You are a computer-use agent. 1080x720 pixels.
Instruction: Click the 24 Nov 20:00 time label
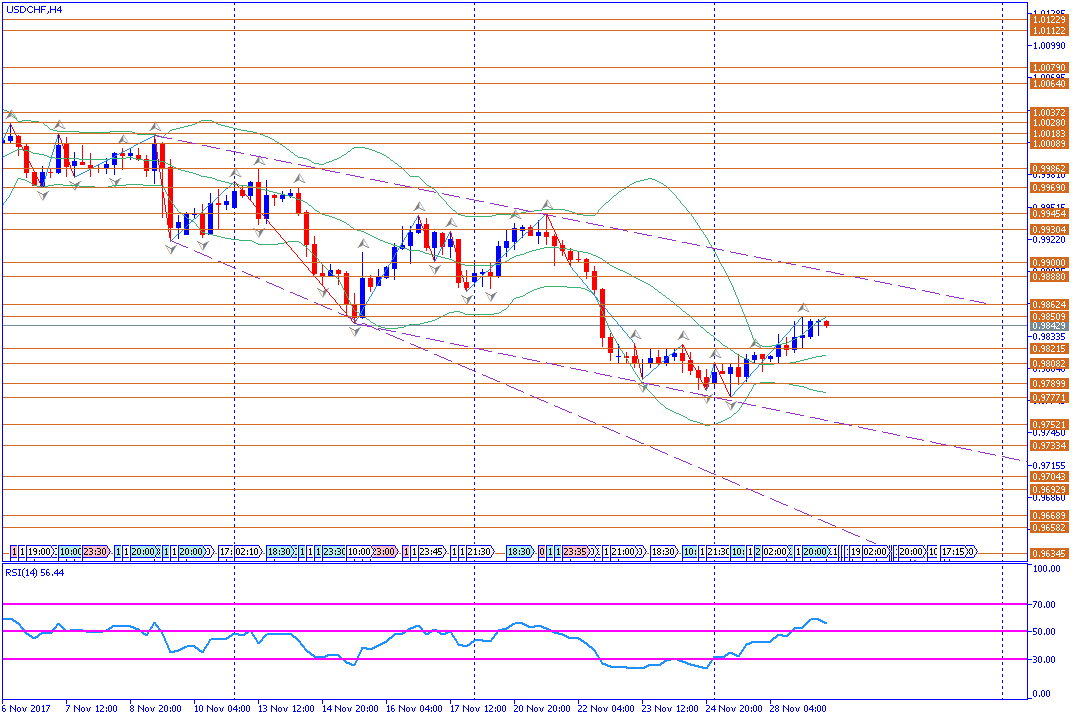(x=734, y=708)
